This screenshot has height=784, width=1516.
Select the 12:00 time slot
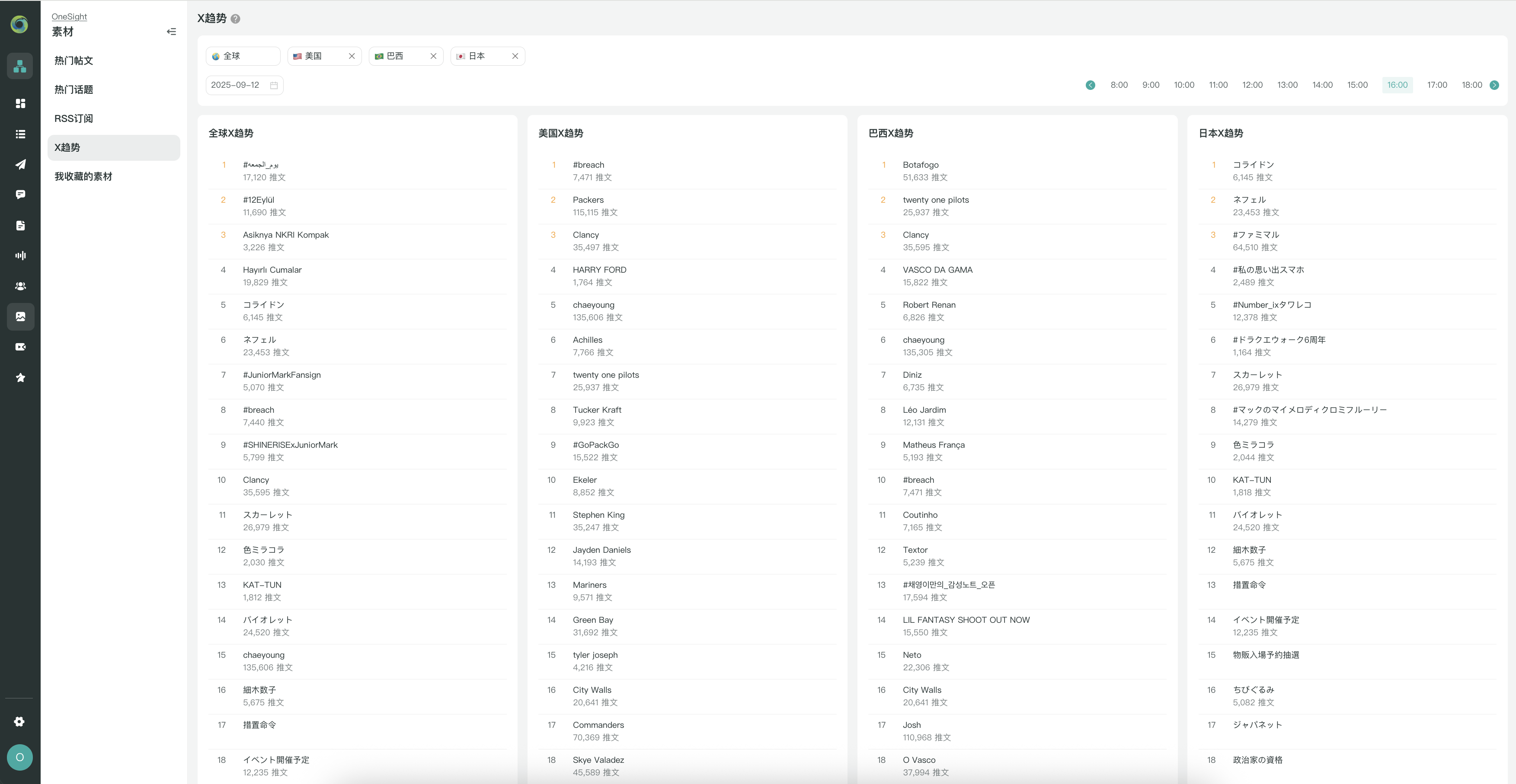tap(1252, 85)
